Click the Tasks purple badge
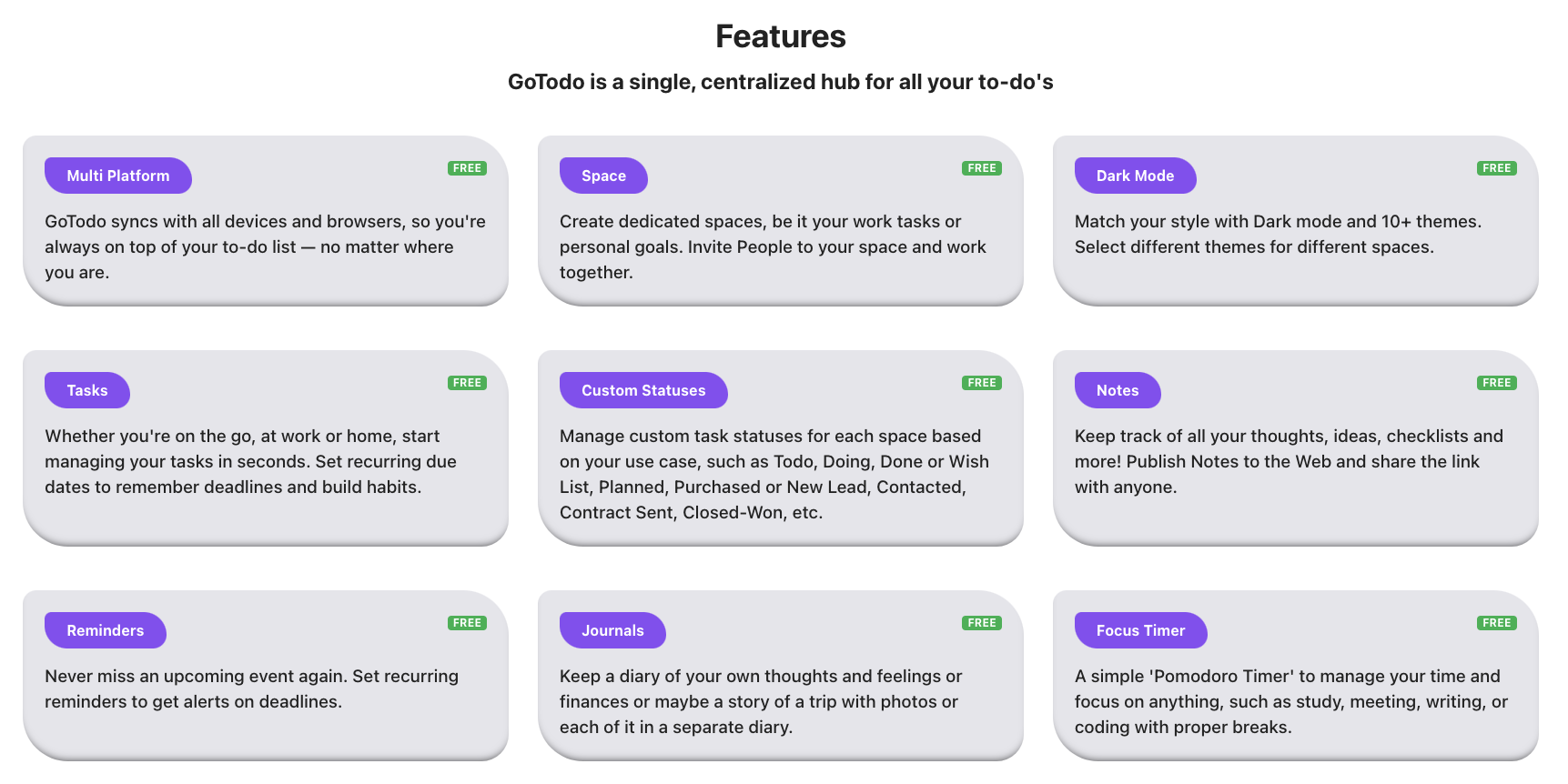The width and height of the screenshot is (1568, 784). tap(87, 390)
